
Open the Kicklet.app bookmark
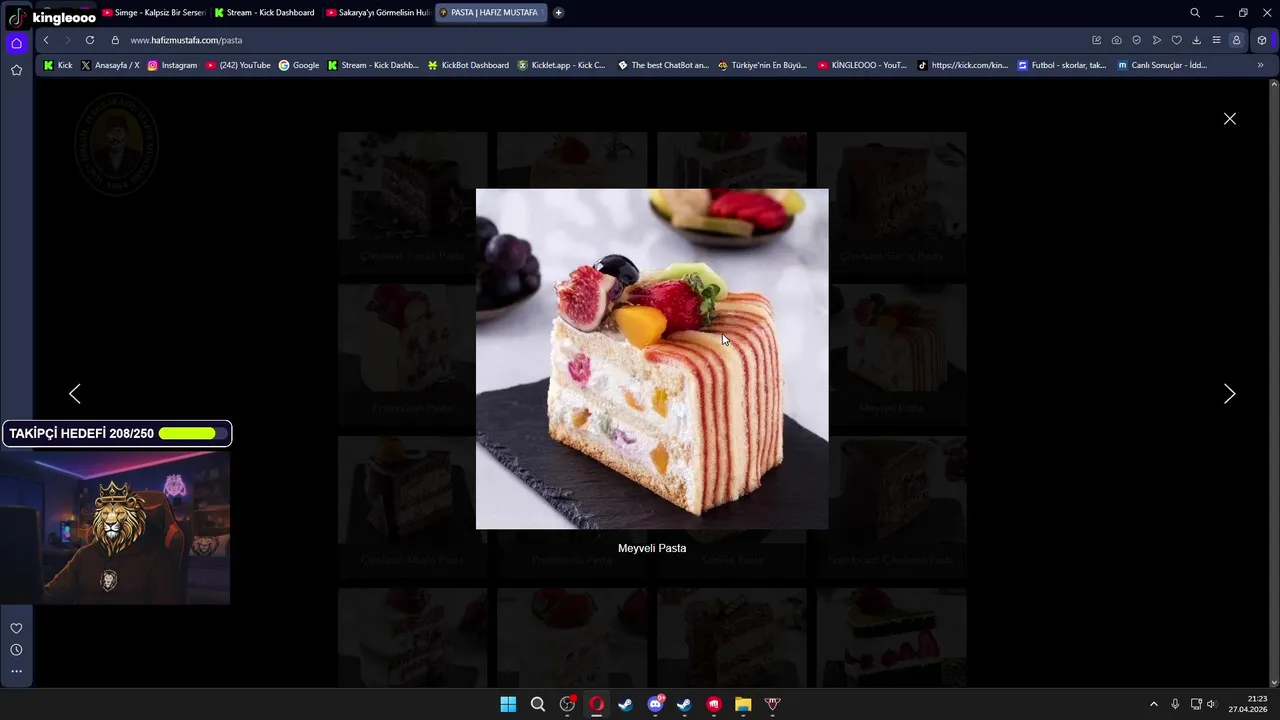pyautogui.click(x=561, y=65)
